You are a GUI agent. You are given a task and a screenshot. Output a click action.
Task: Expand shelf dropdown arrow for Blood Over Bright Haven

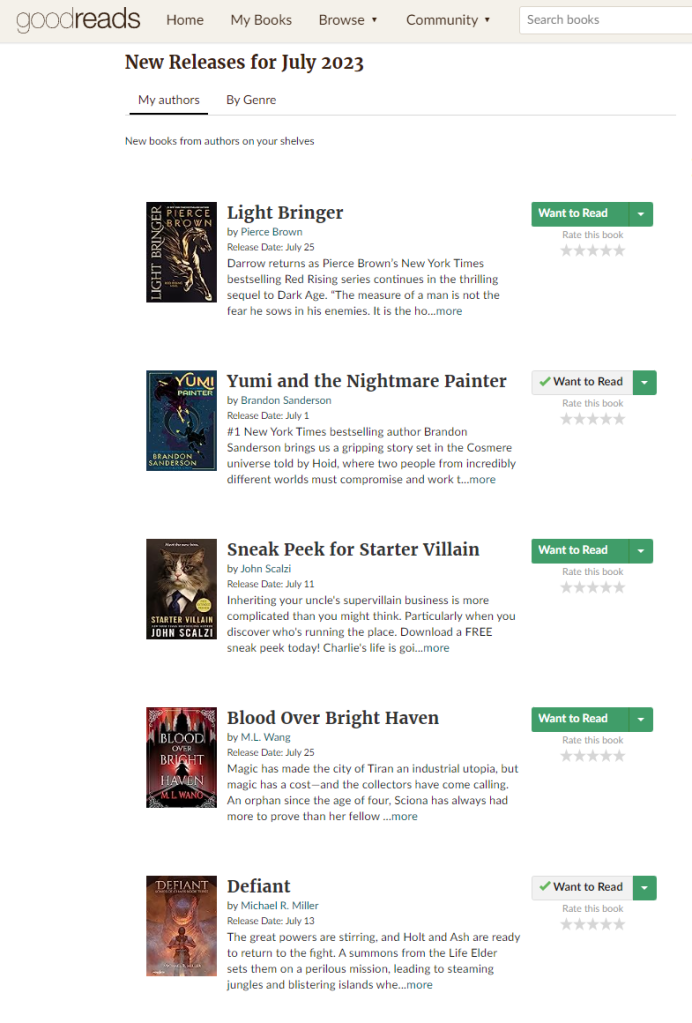(641, 718)
